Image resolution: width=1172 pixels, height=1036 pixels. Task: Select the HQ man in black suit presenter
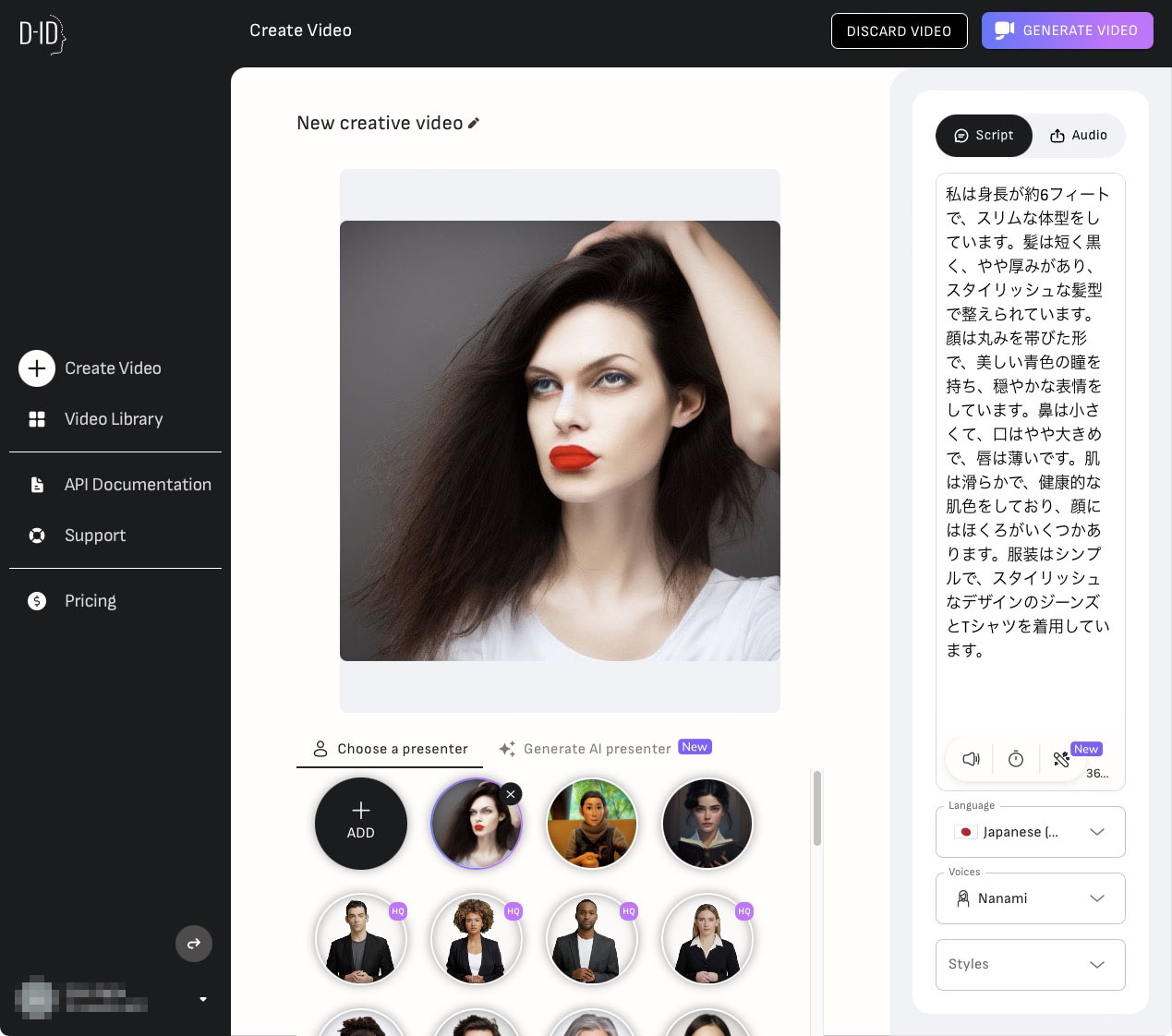(360, 939)
